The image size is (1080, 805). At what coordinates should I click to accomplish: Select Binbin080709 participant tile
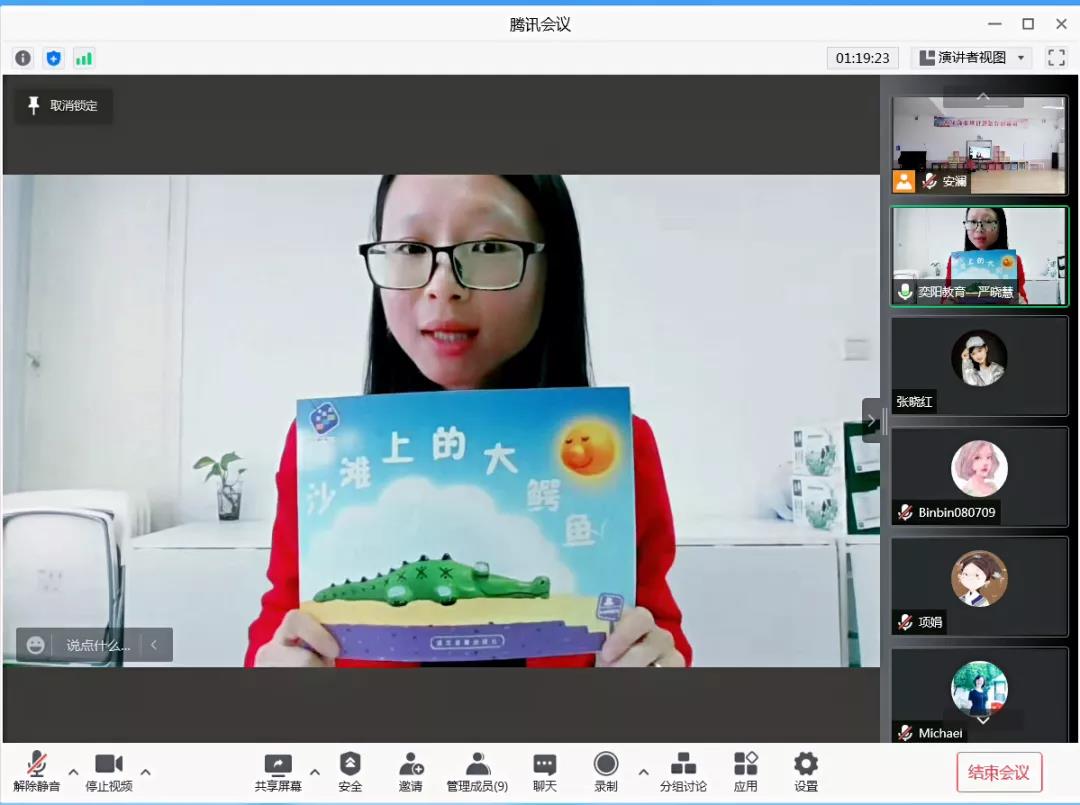979,477
